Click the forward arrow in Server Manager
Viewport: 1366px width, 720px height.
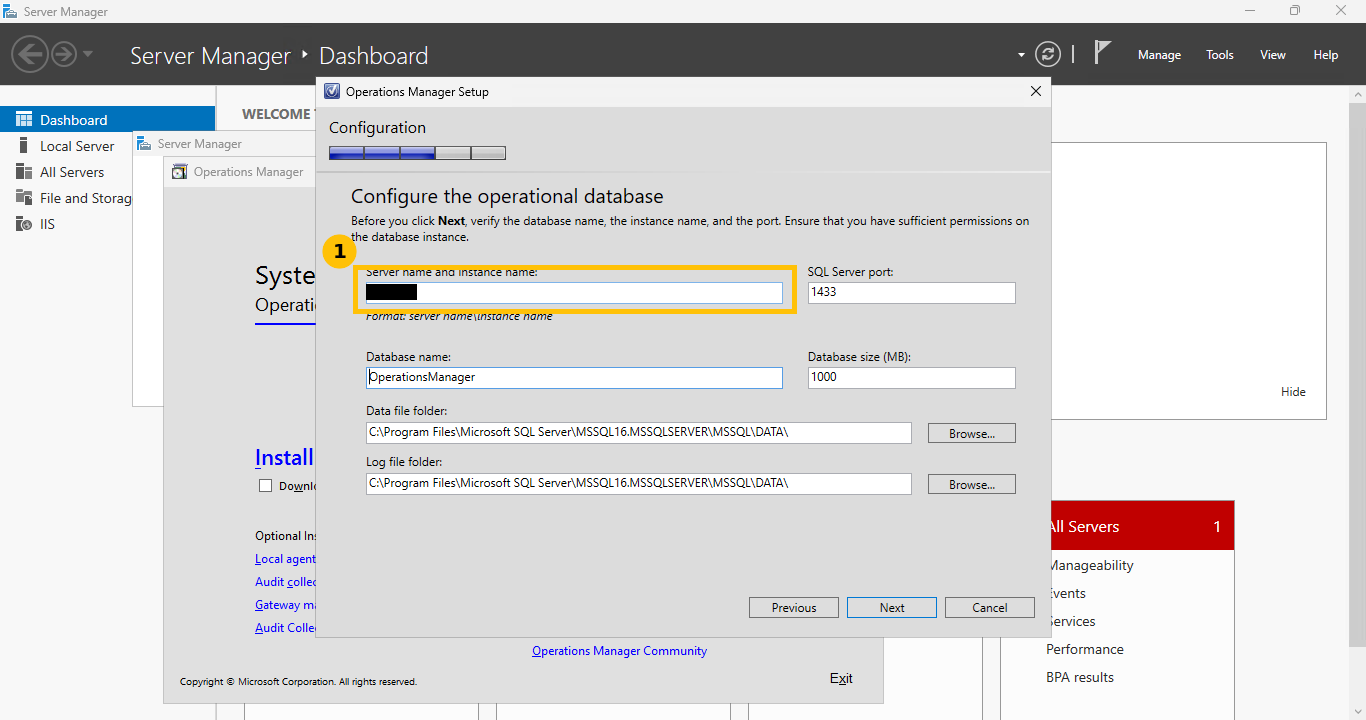(x=64, y=54)
